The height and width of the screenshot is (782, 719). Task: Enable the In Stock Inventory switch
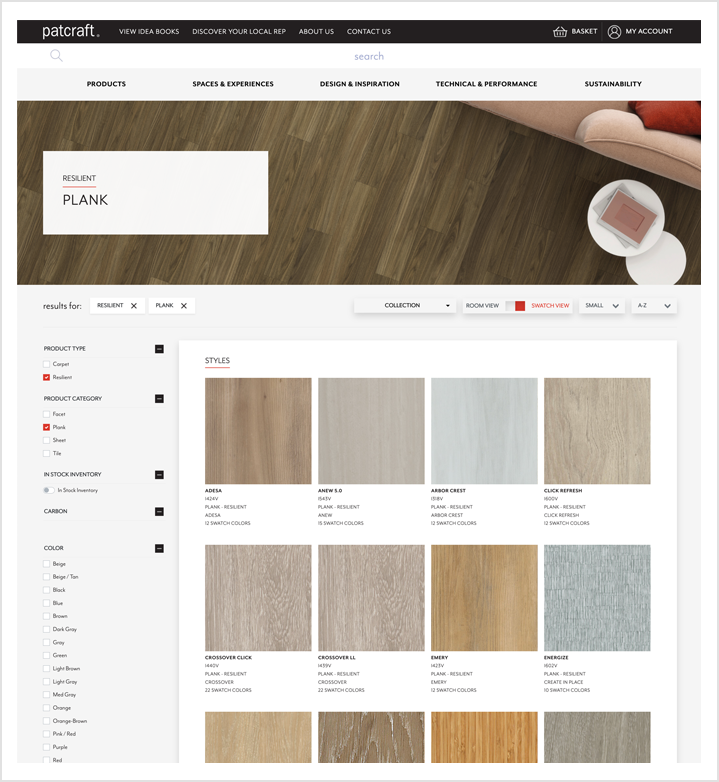48,490
